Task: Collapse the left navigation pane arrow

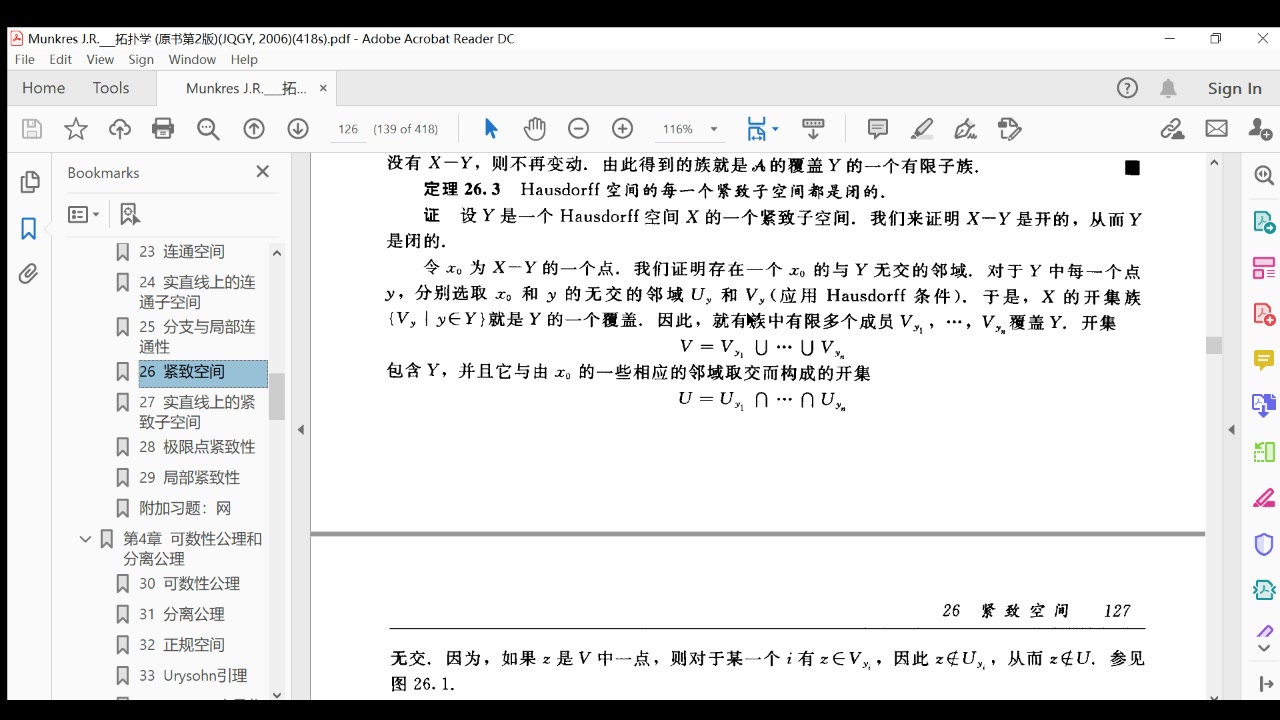Action: (301, 430)
